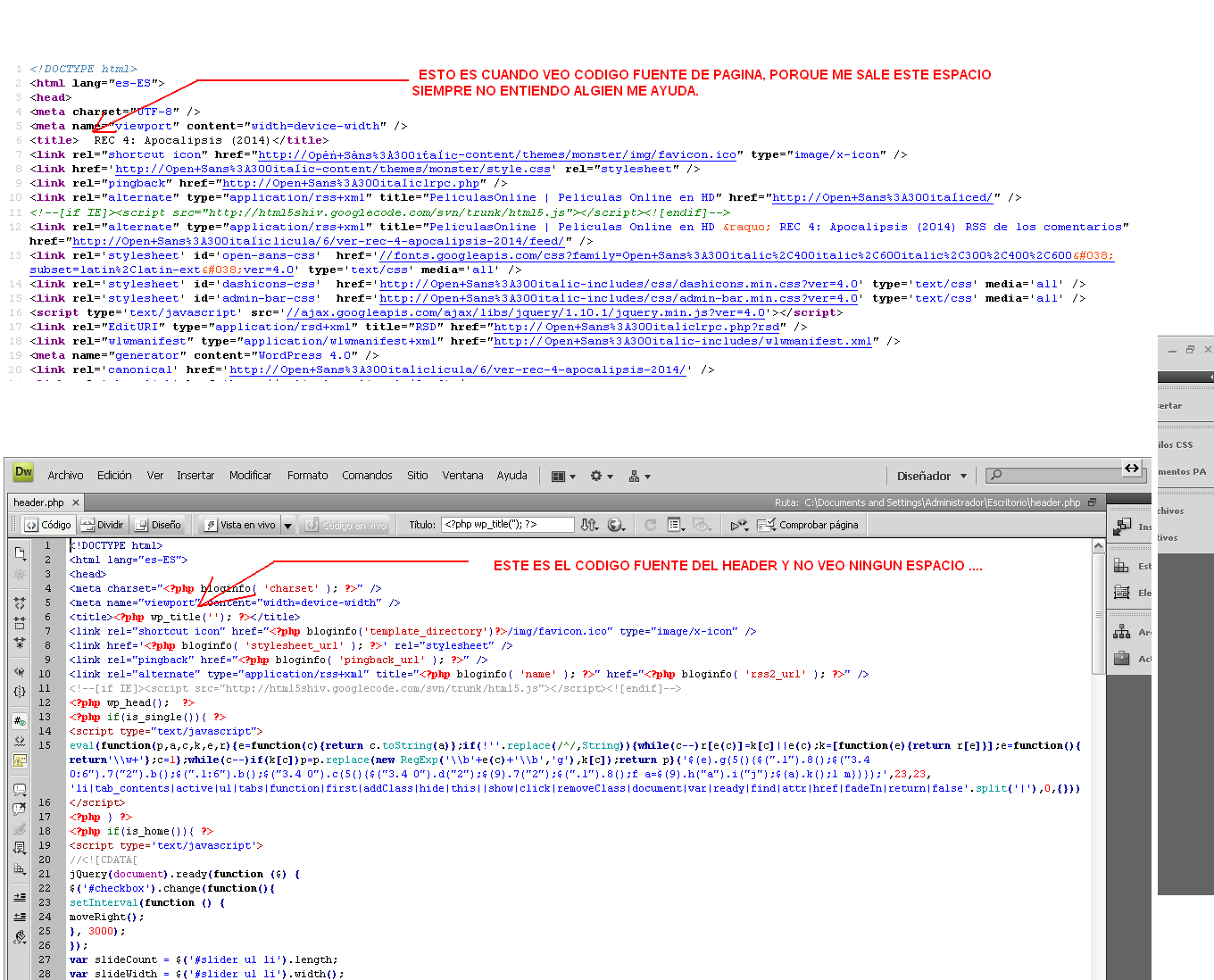Open the layout dropdown in menu bar
The width and height of the screenshot is (1214, 980).
click(563, 477)
